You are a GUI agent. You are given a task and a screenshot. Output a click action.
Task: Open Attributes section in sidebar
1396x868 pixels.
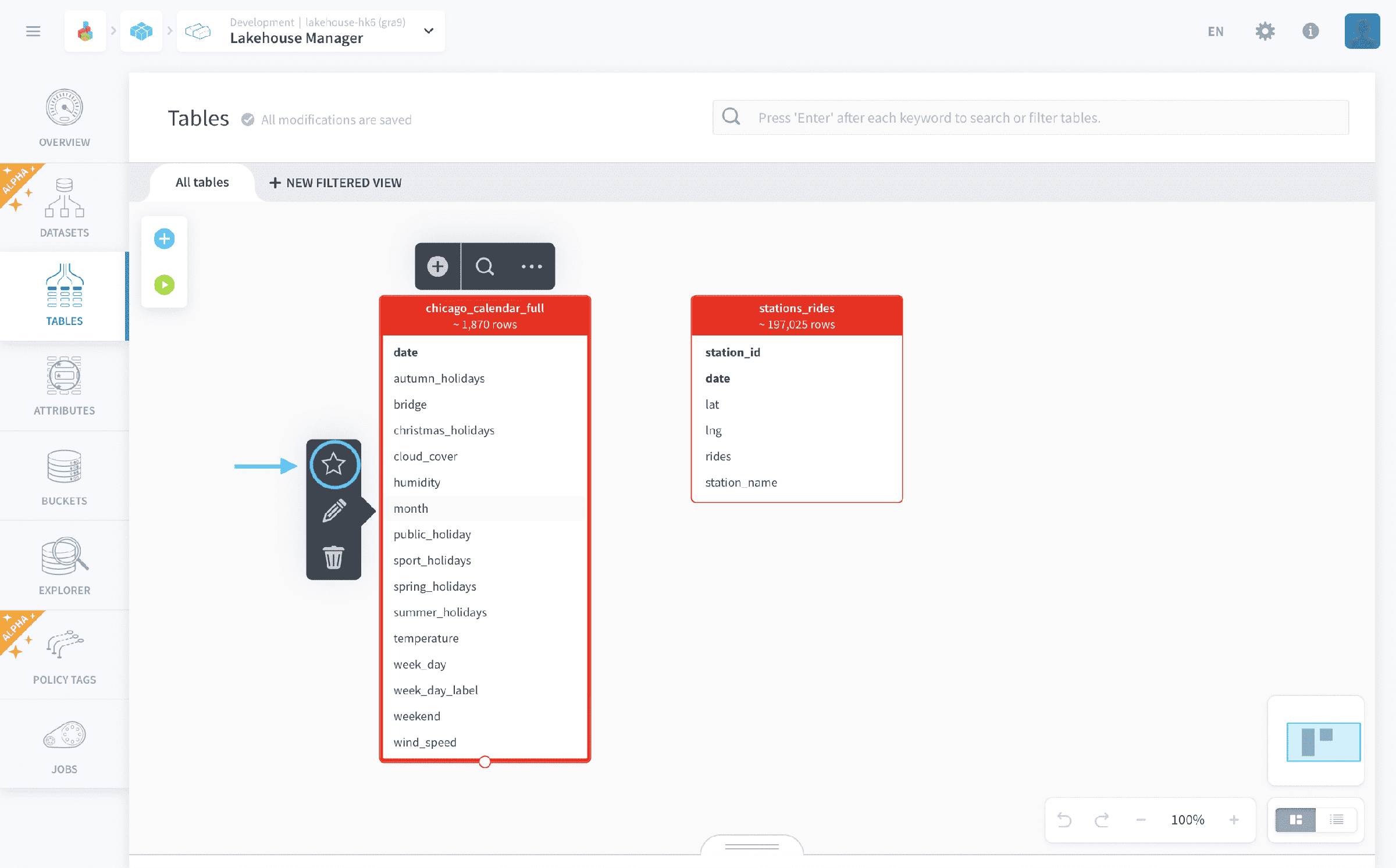click(x=65, y=386)
